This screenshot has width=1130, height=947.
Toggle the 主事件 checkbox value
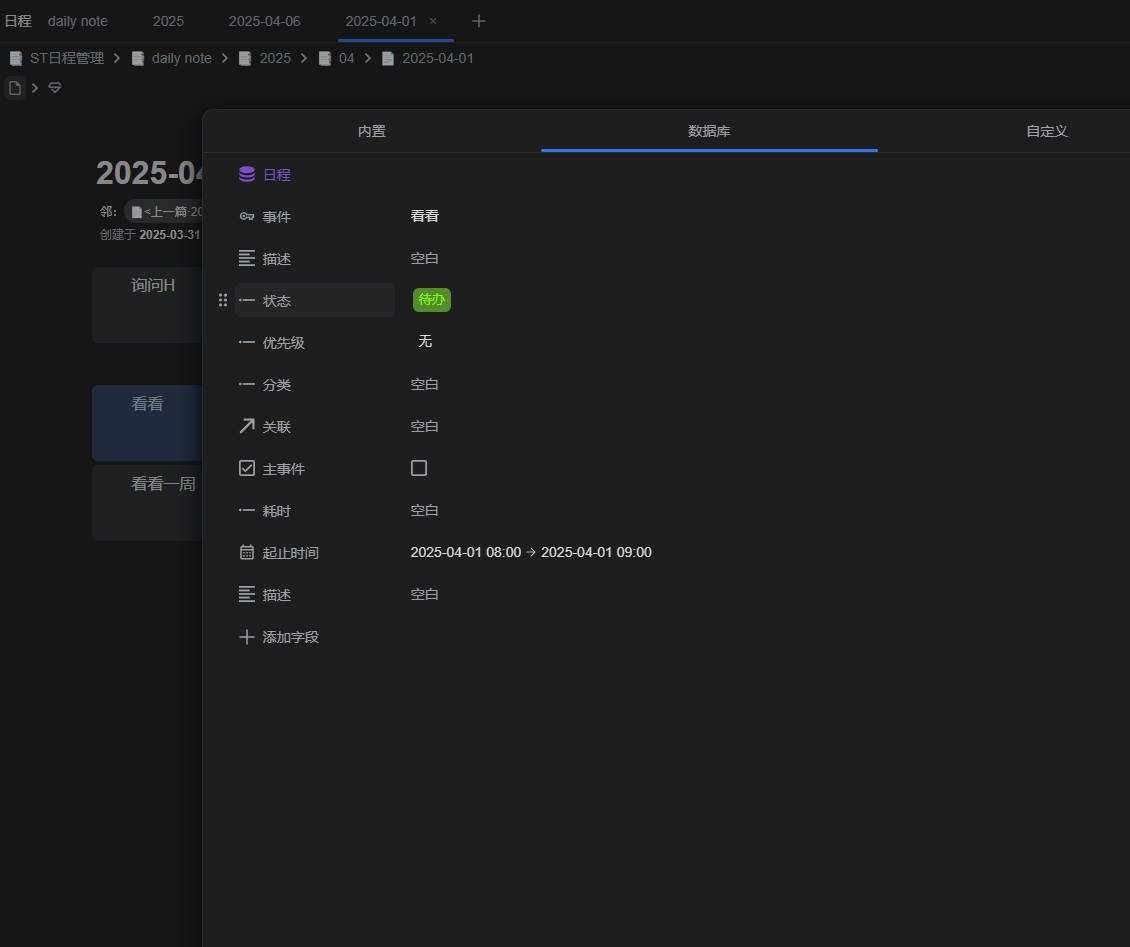pos(419,468)
